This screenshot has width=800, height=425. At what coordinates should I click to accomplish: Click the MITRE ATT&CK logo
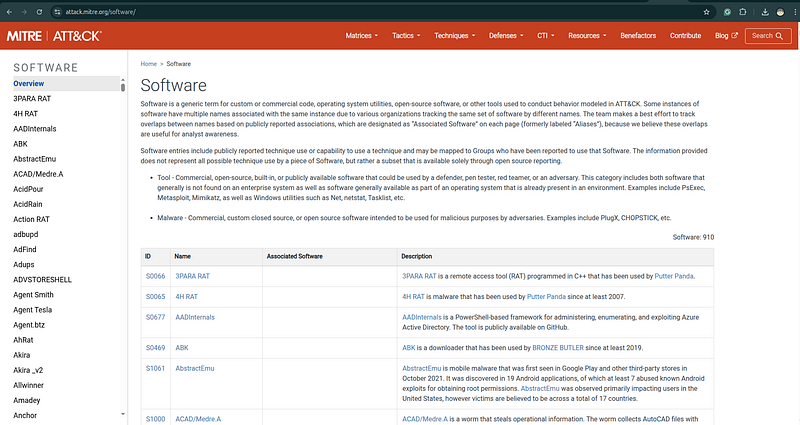(54, 36)
